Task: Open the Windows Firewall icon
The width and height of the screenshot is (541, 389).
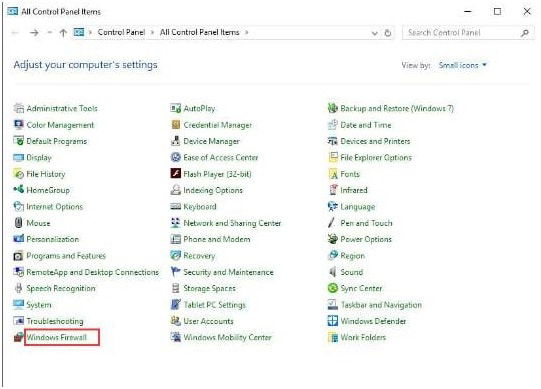Action: [18, 337]
